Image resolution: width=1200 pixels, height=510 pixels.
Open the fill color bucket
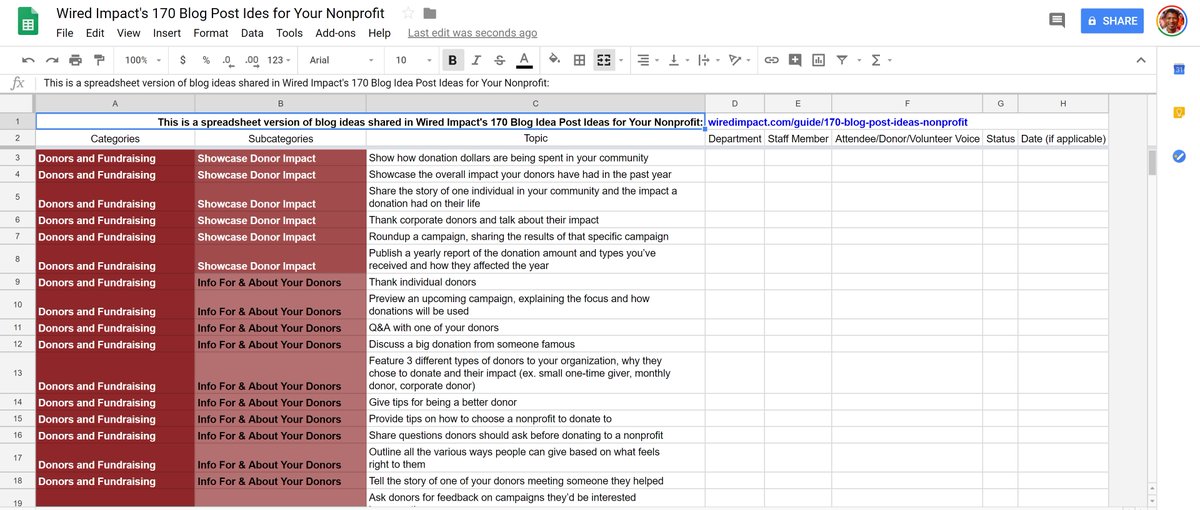pyautogui.click(x=554, y=60)
